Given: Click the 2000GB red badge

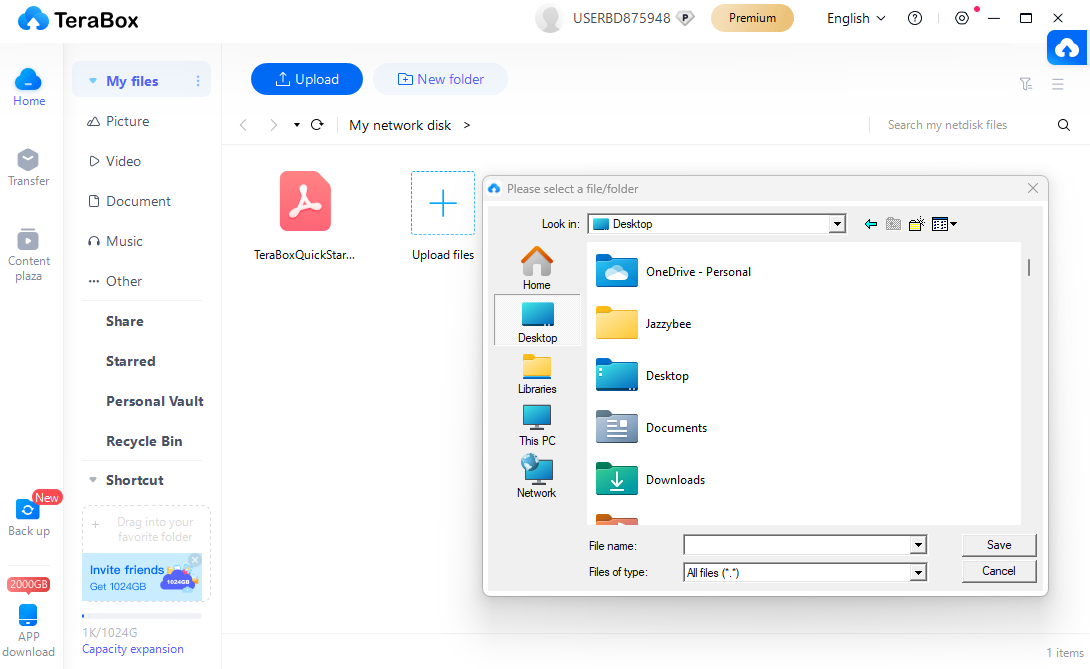Looking at the screenshot, I should [x=29, y=584].
